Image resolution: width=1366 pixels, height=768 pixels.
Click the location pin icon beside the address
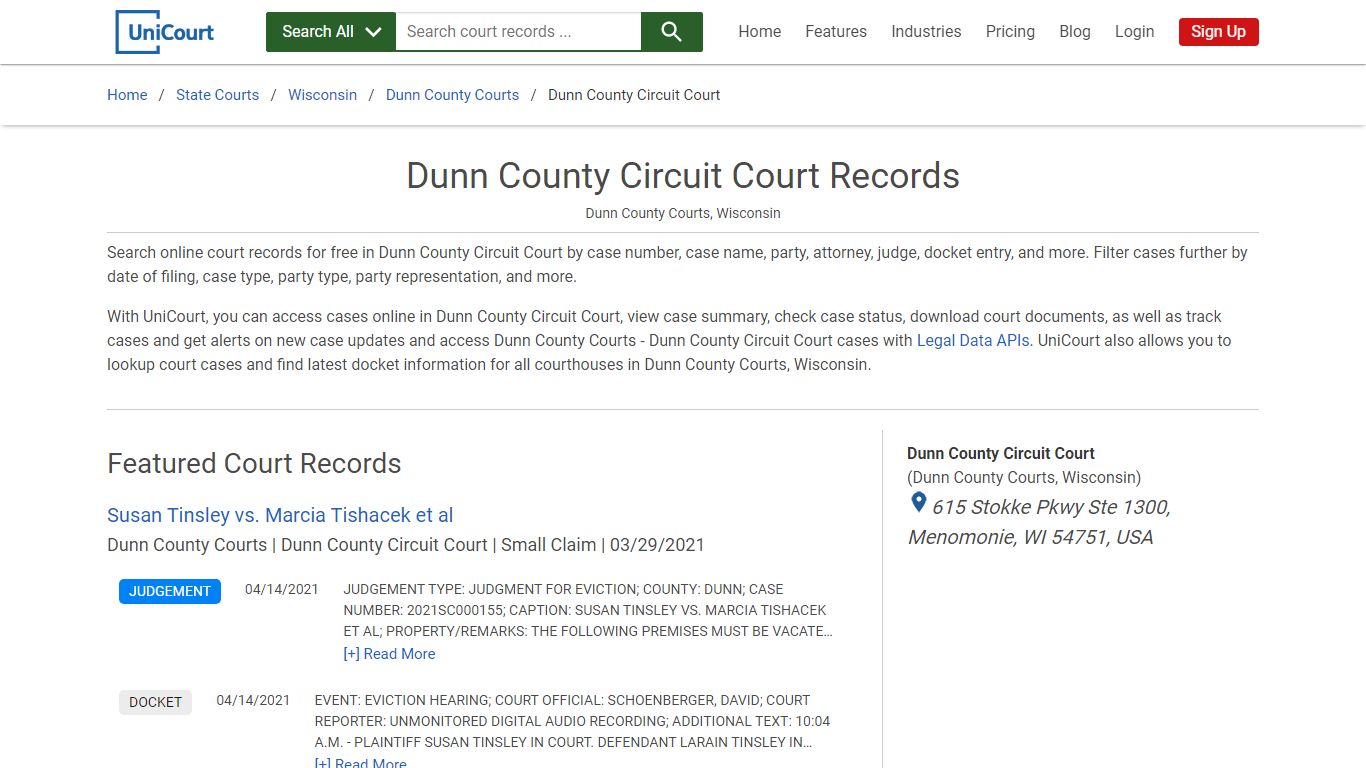tap(918, 503)
